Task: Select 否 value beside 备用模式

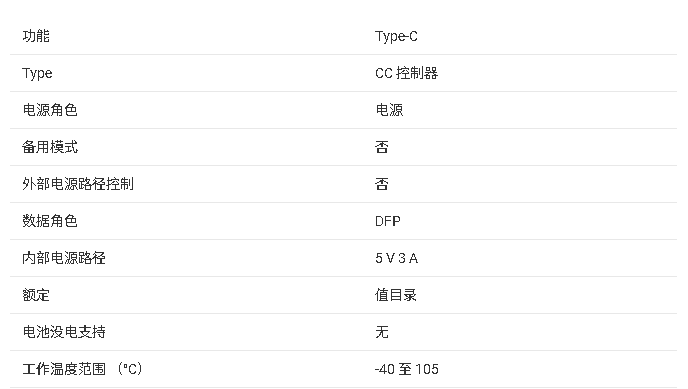Action: click(382, 147)
